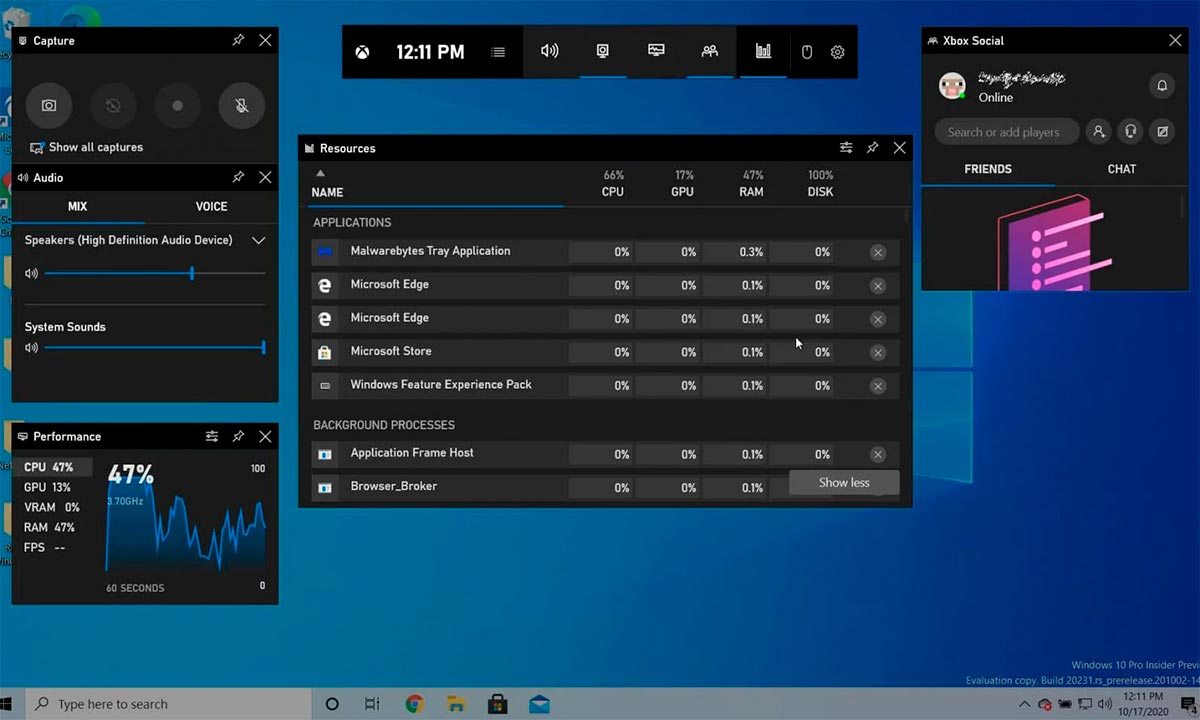Launch Google Chrome from the taskbar
This screenshot has width=1200, height=720.
point(414,704)
